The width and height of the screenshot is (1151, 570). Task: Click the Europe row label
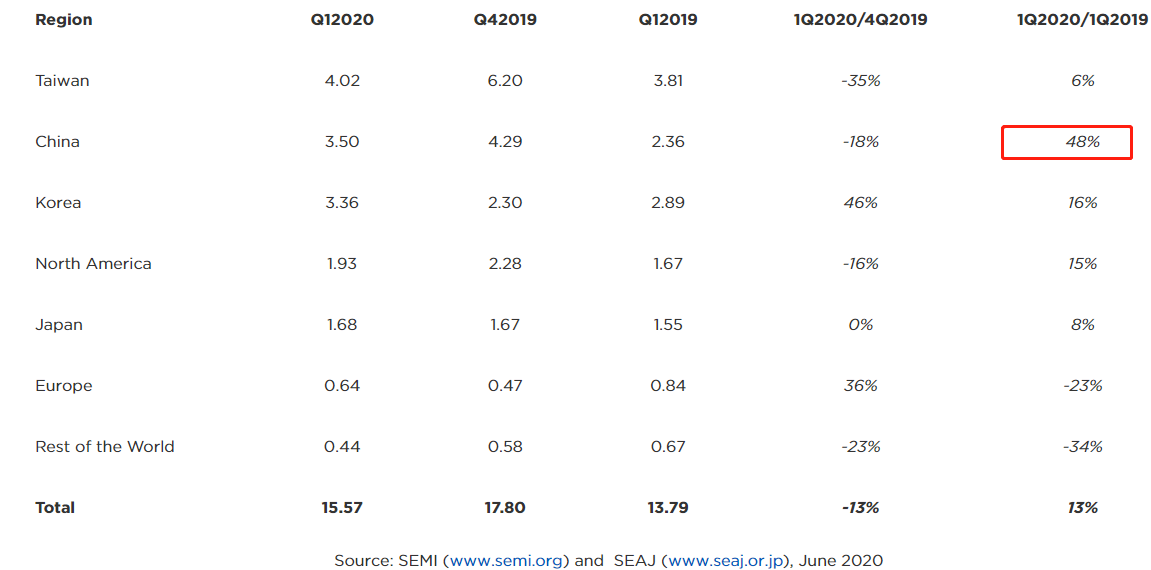63,386
